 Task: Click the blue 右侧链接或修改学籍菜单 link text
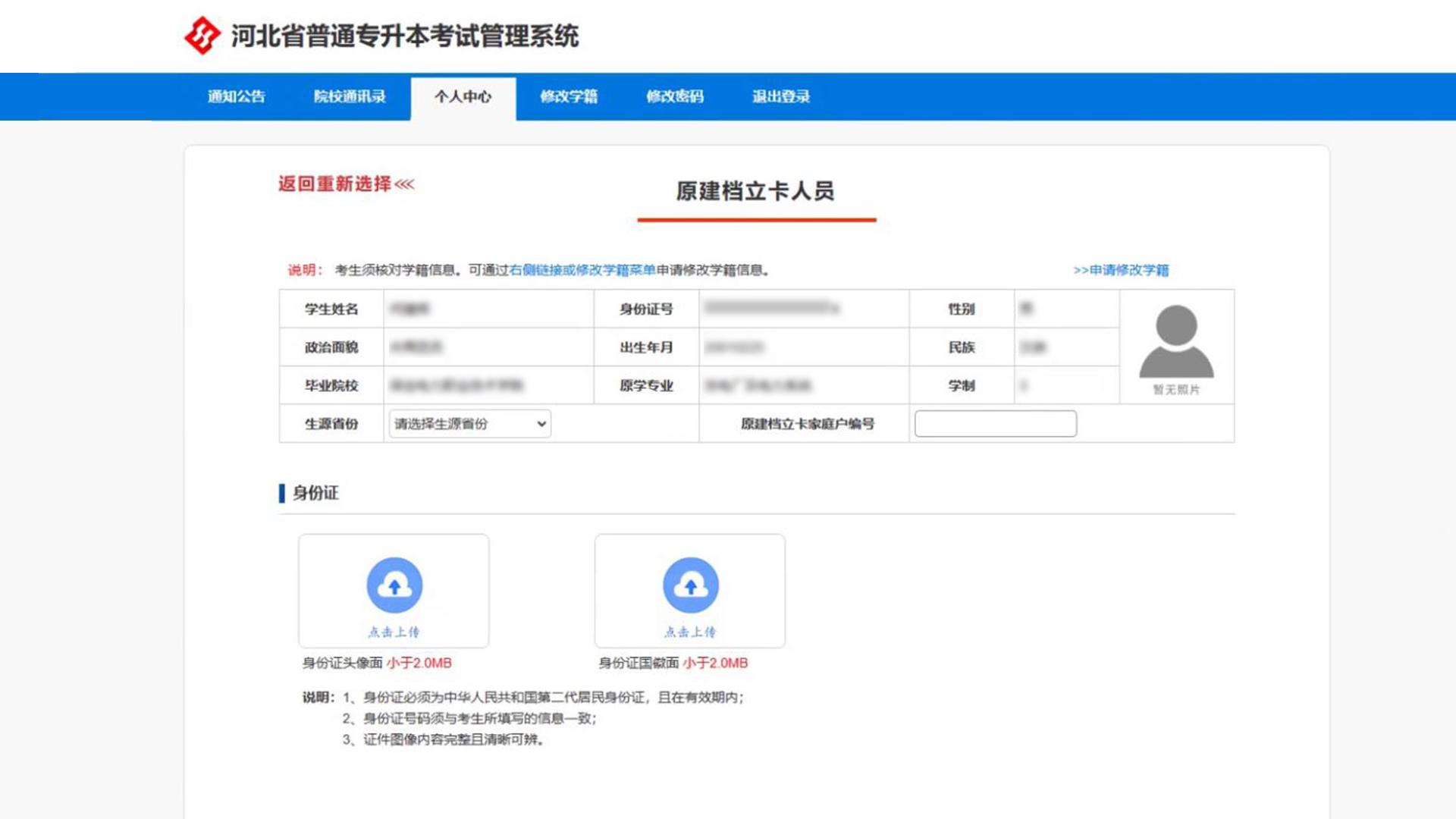point(582,270)
